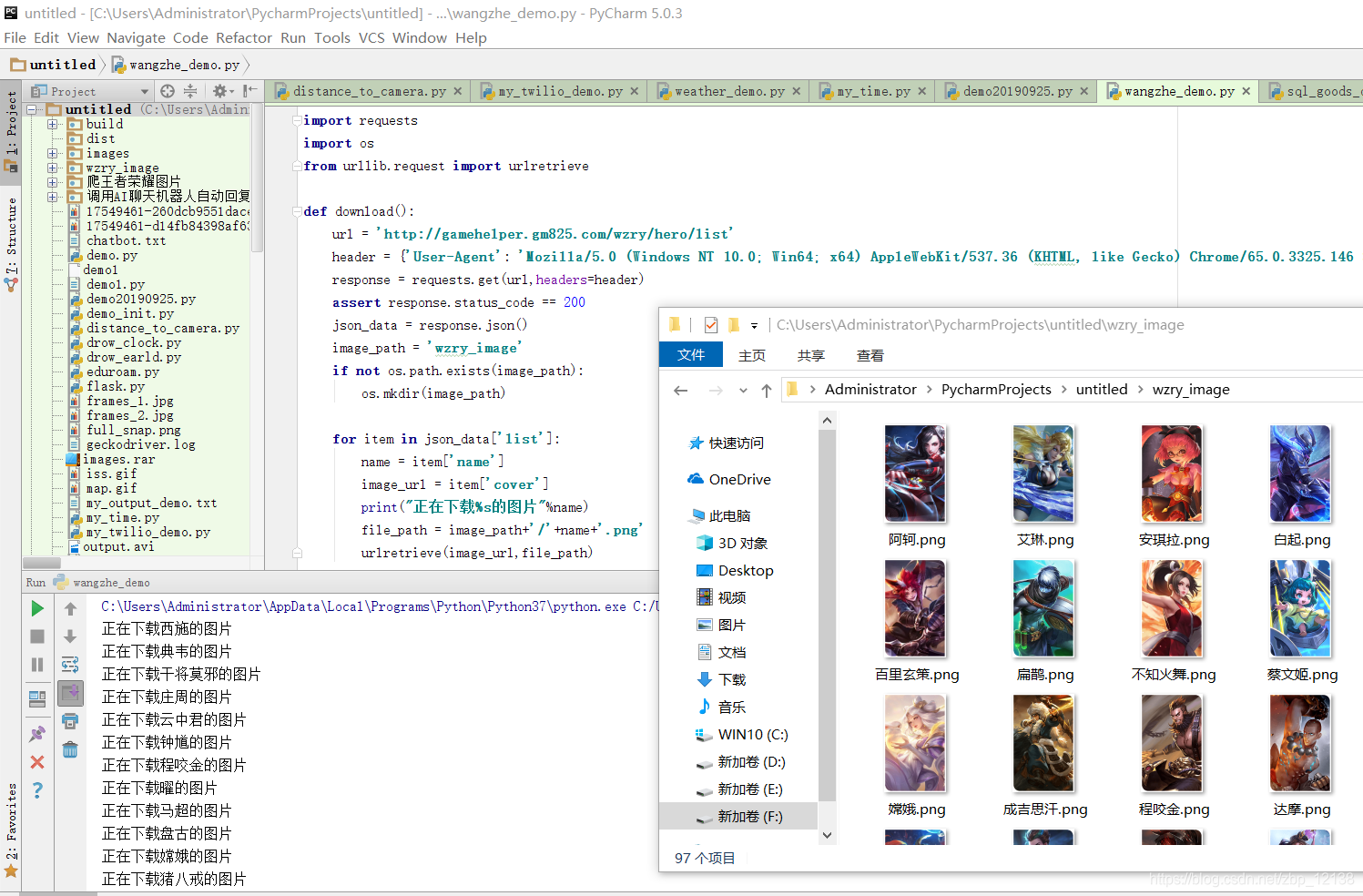The image size is (1363, 896).
Task: Open 下载 folder in Explorer sidebar
Action: click(721, 680)
